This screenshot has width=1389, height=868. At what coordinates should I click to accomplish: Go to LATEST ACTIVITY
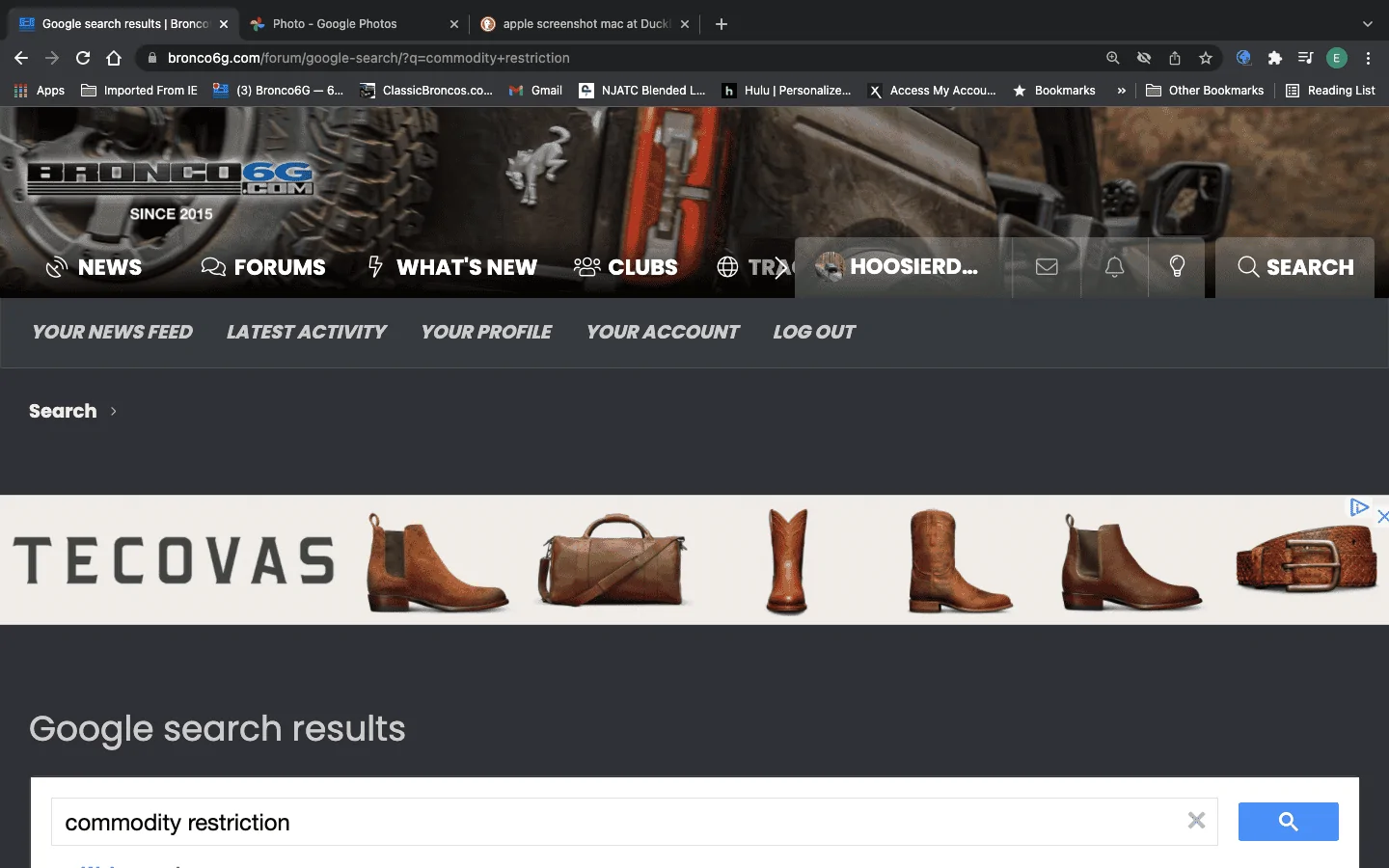(307, 332)
